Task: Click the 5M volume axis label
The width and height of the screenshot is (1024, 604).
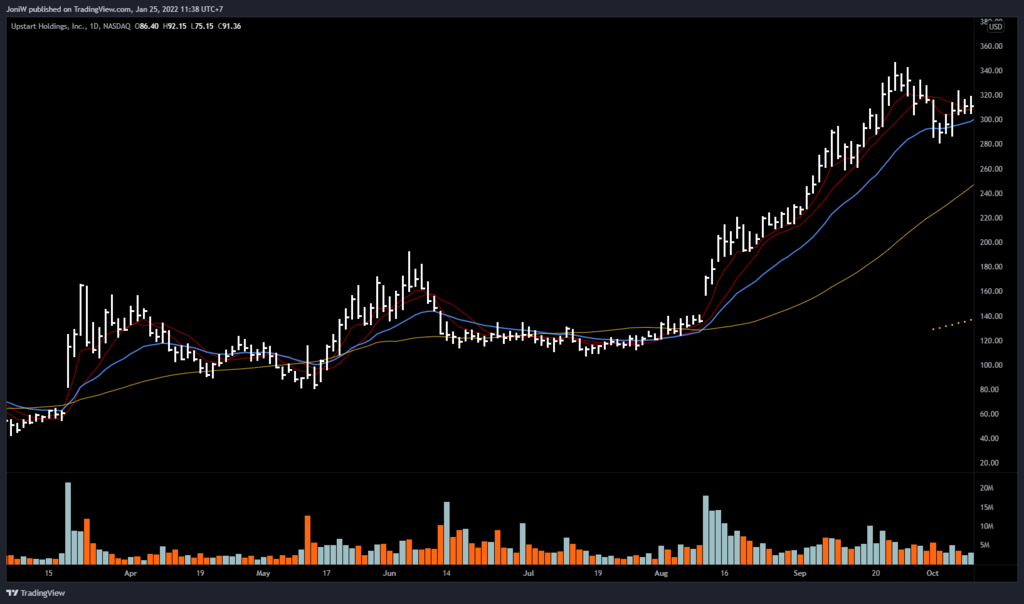Action: click(x=985, y=545)
